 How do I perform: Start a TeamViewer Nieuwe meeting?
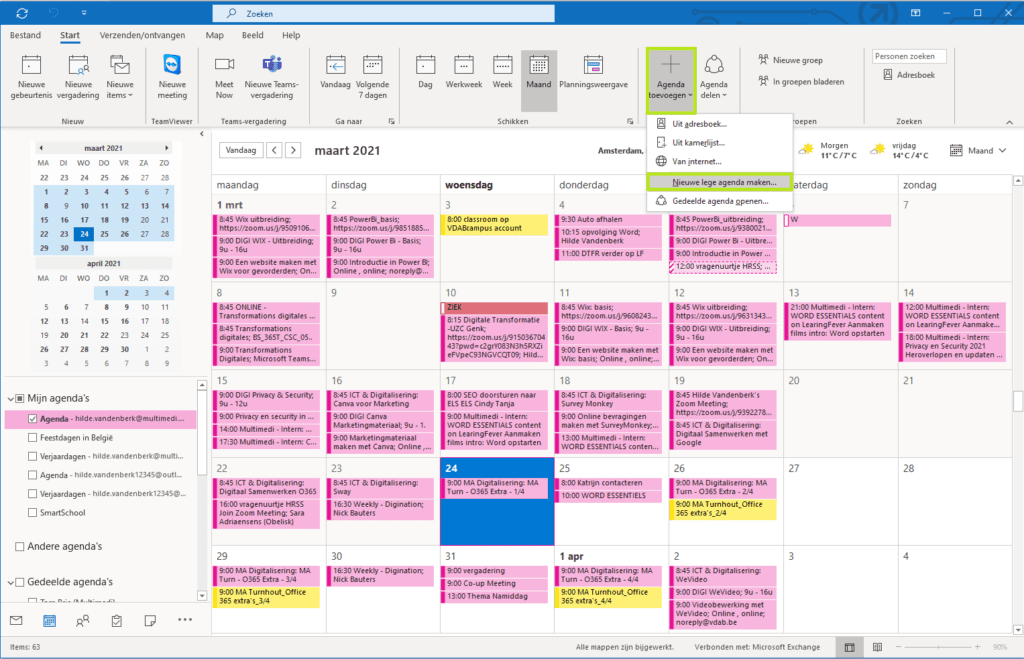coord(172,76)
